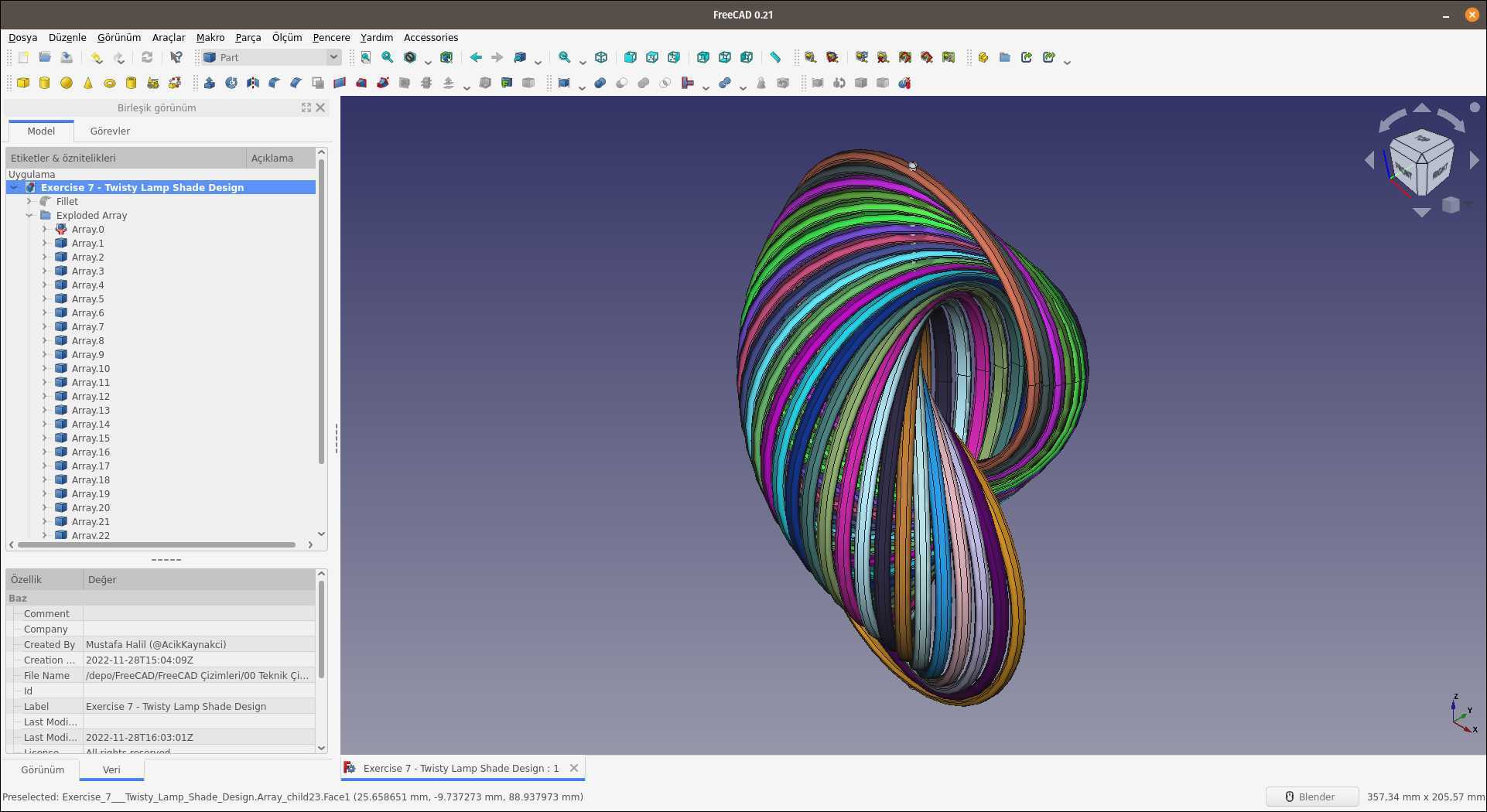The width and height of the screenshot is (1487, 812).
Task: Open the measure distance ruler tool
Action: click(775, 57)
